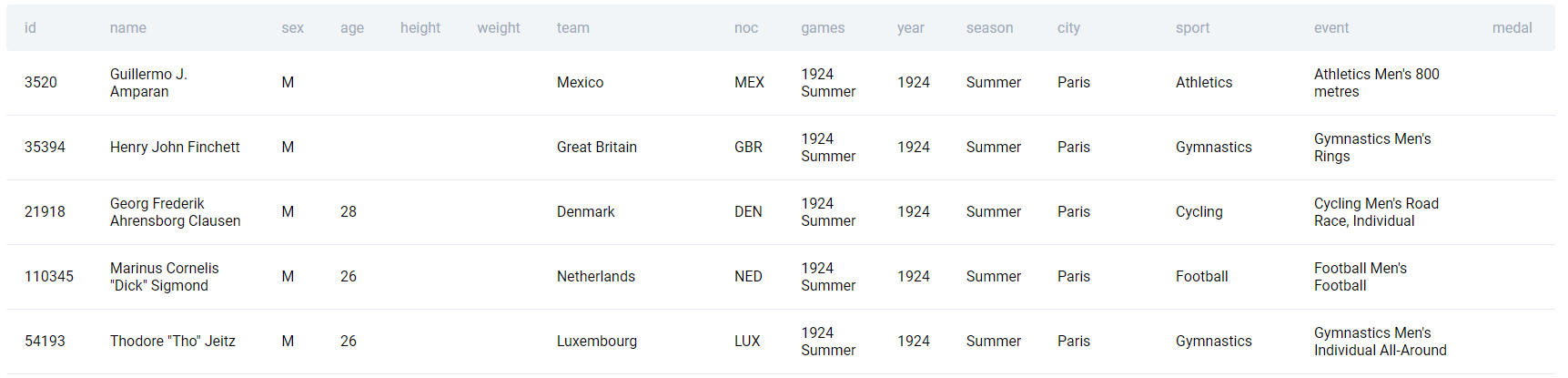Screen dimensions: 1568x378
Task: Select the Georg Frederik Ahrensborg Clausen row
Action: (x=781, y=212)
